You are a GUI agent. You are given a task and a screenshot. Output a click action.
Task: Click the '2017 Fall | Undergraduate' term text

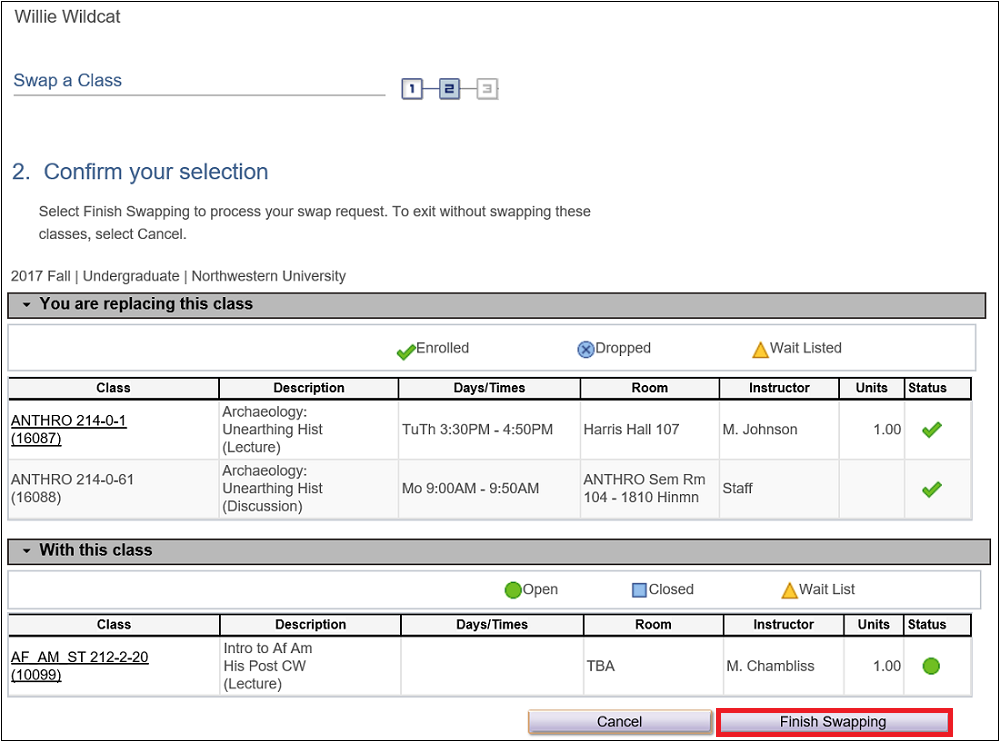click(x=95, y=276)
